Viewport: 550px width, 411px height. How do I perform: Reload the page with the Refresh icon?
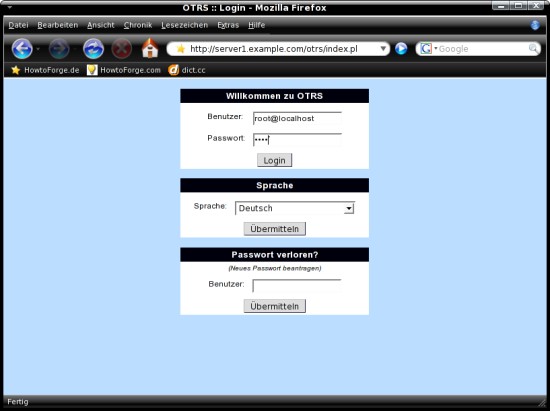coord(93,48)
